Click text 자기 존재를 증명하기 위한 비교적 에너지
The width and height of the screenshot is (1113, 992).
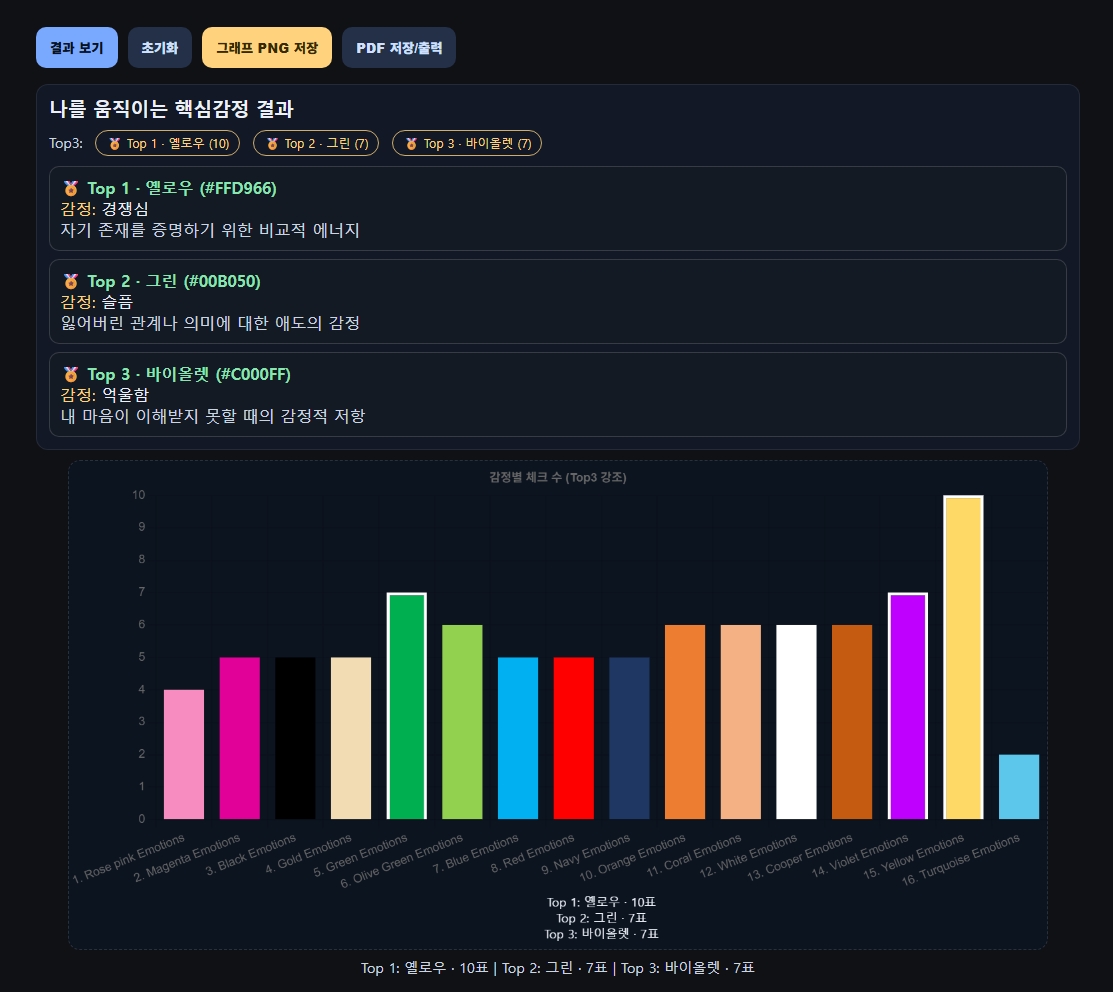[x=210, y=230]
